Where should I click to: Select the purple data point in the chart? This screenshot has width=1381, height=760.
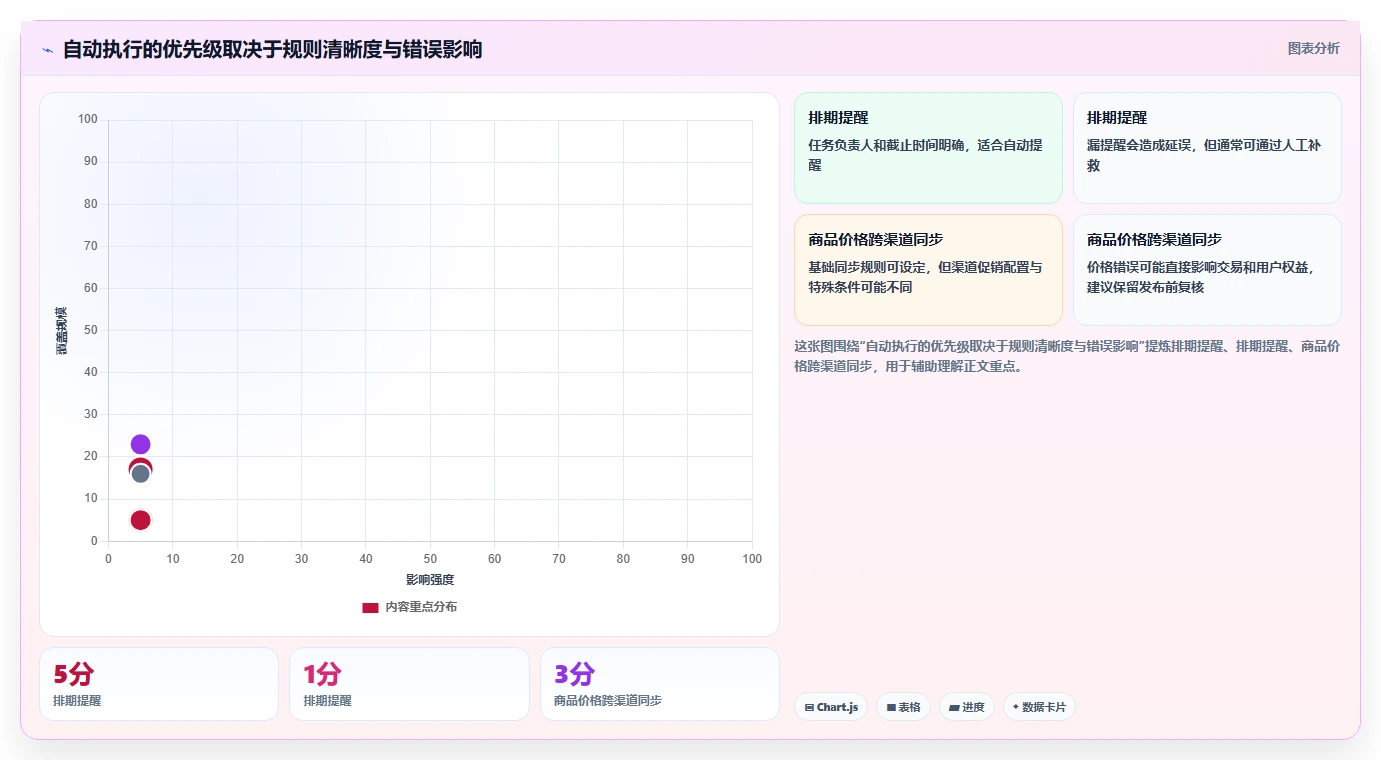pyautogui.click(x=140, y=444)
